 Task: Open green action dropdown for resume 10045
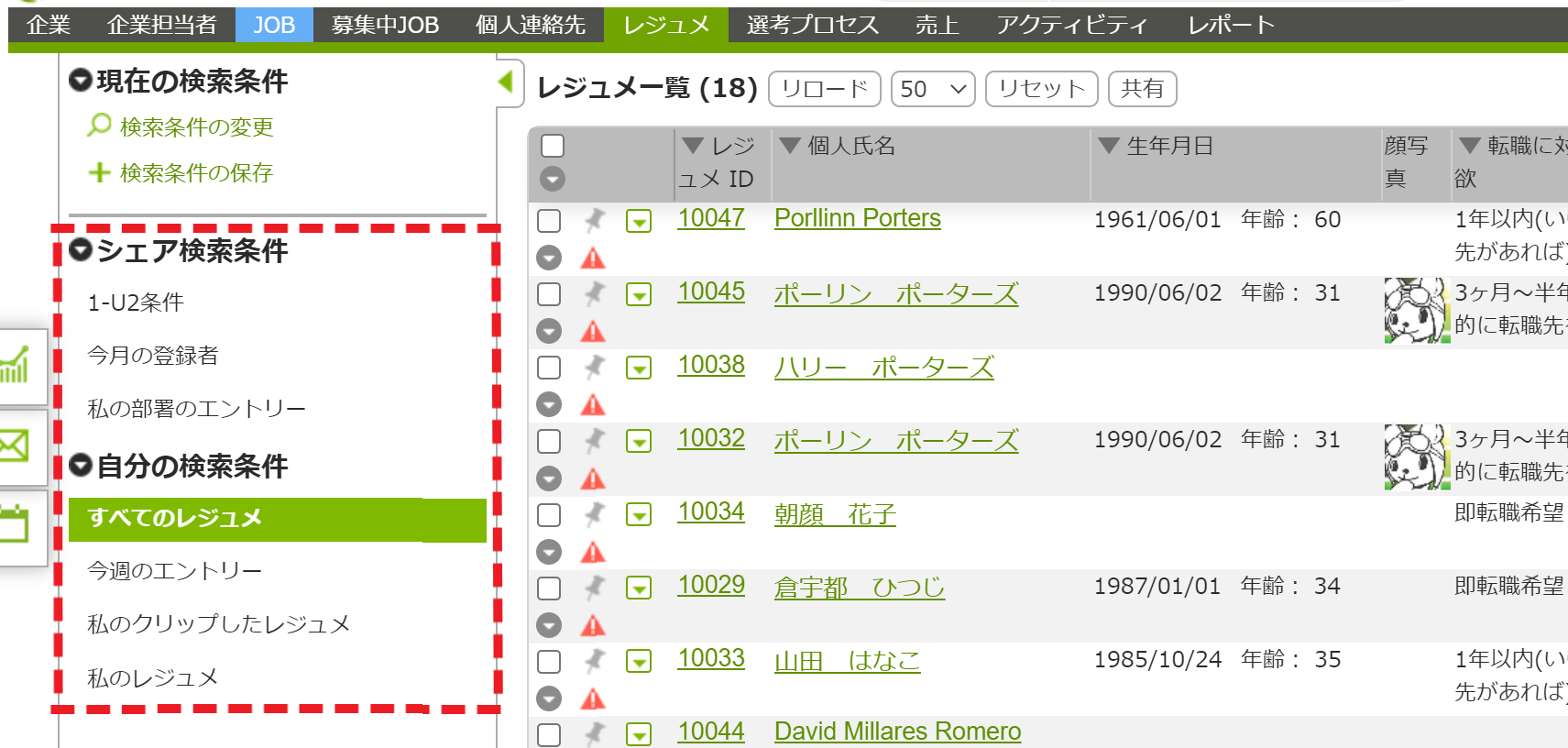coord(639,294)
